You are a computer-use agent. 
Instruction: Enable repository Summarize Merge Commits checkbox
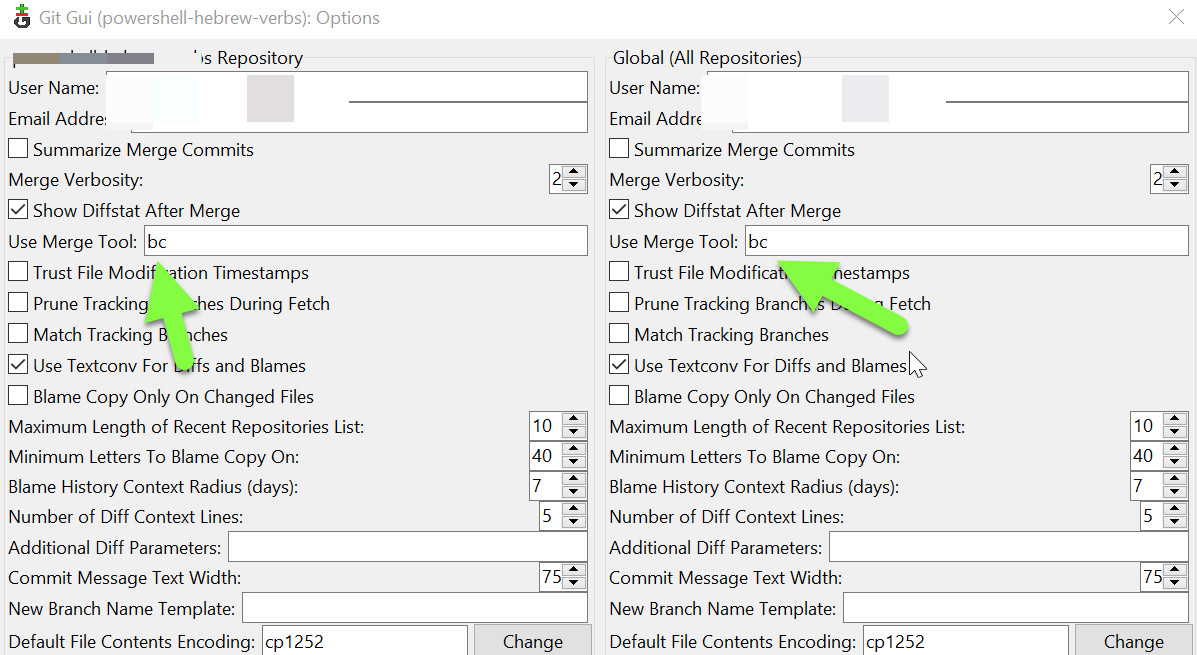click(x=18, y=148)
